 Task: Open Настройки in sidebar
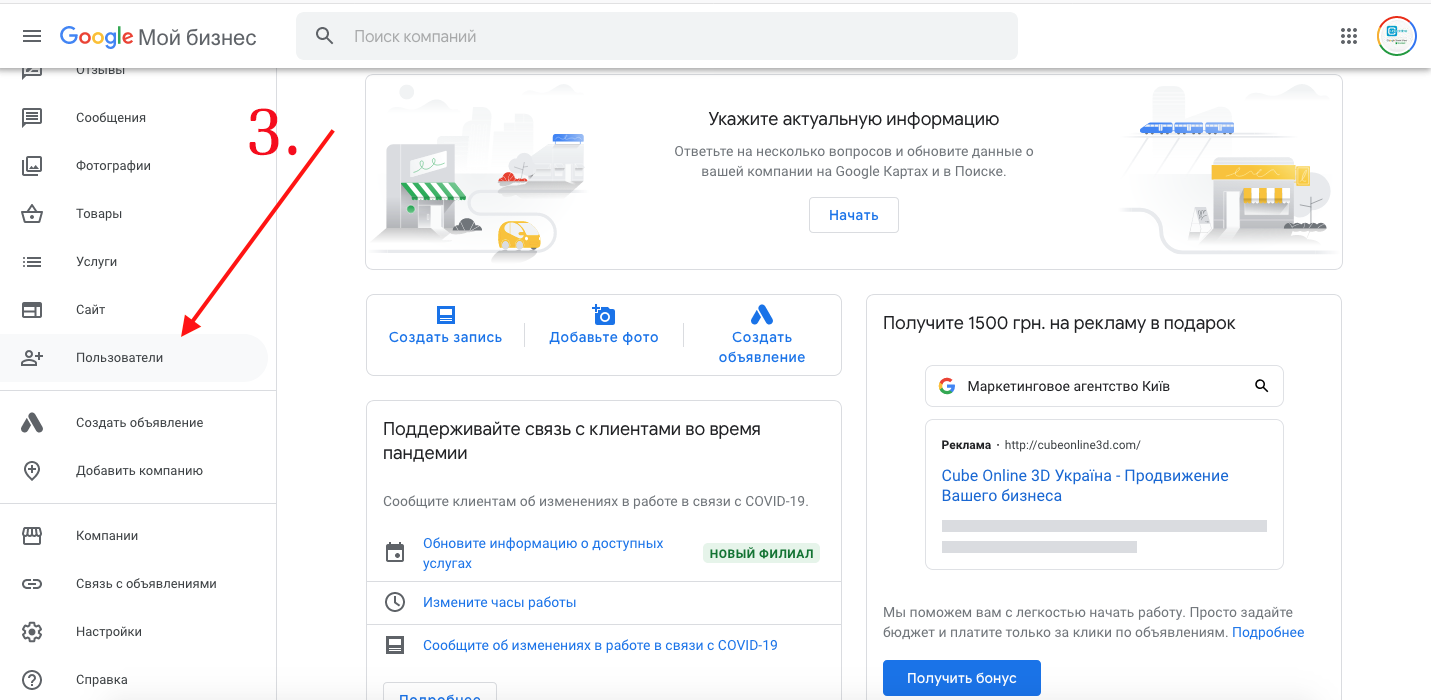coord(109,632)
